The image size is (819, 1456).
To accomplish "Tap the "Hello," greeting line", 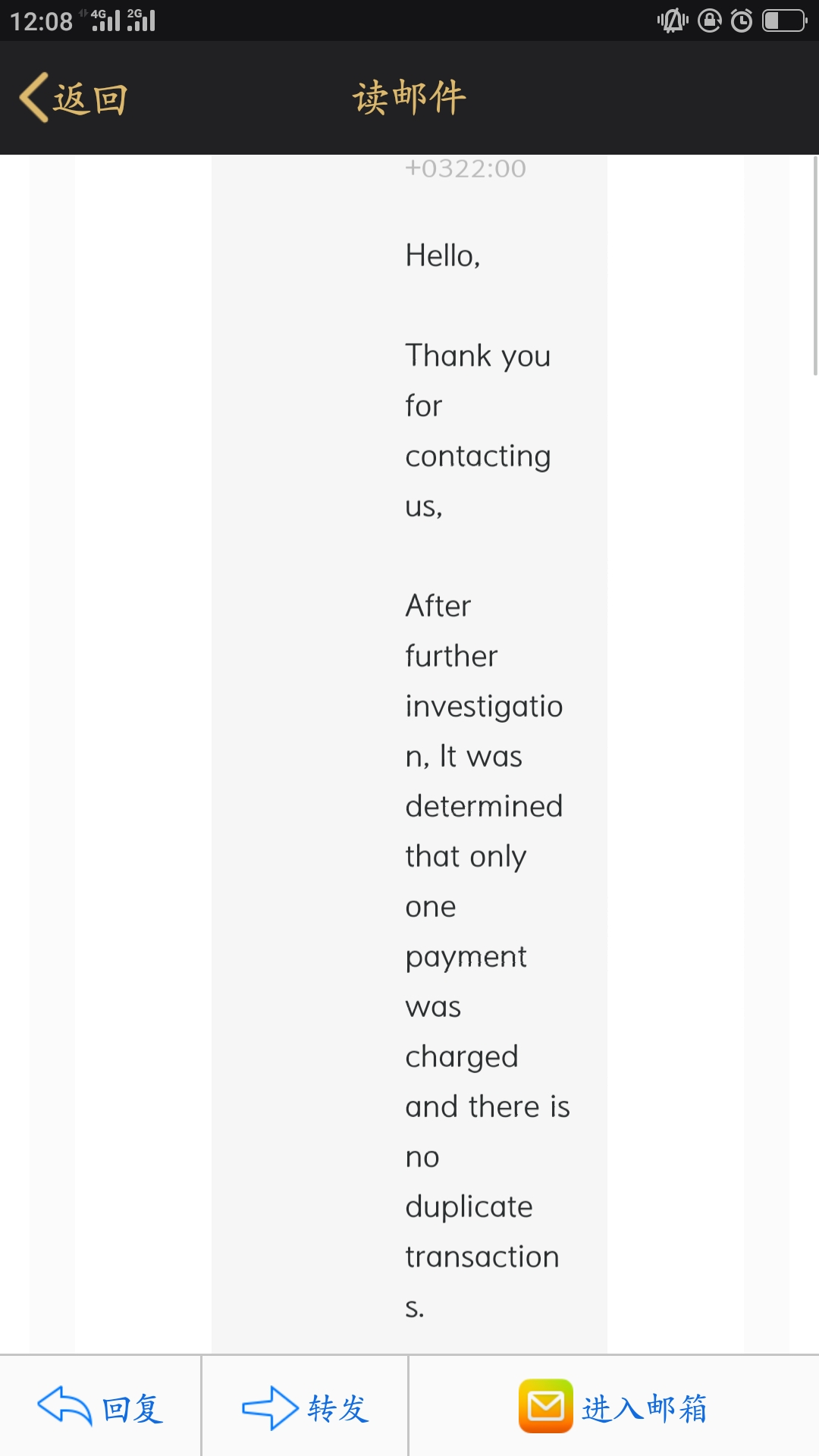I will click(x=443, y=256).
